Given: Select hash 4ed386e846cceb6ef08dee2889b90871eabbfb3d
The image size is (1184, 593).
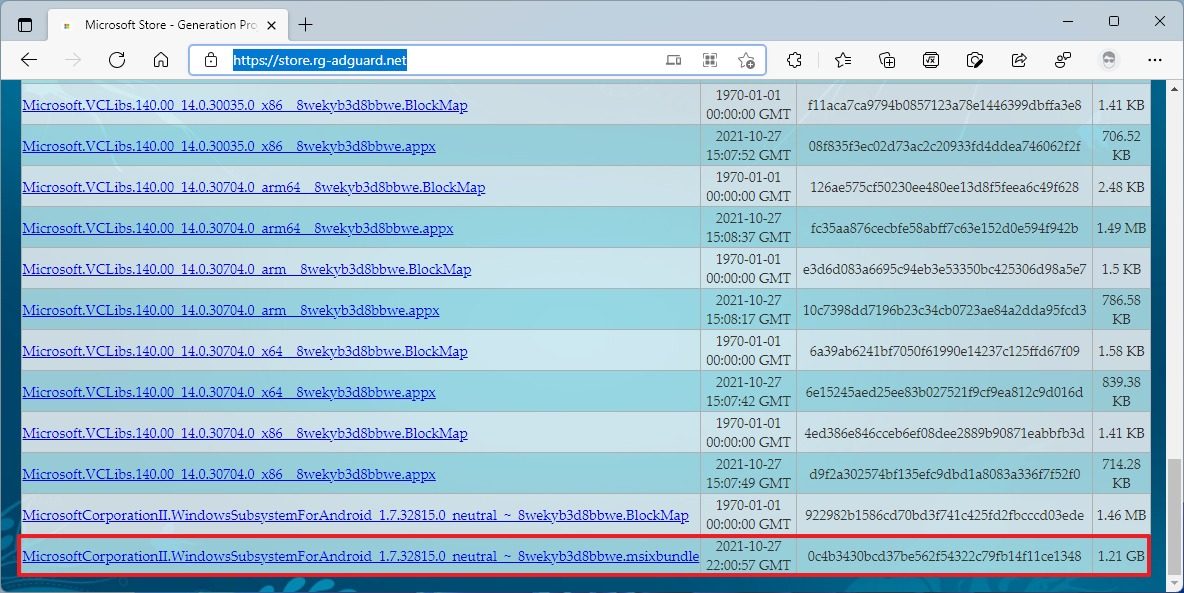Looking at the screenshot, I should [944, 433].
